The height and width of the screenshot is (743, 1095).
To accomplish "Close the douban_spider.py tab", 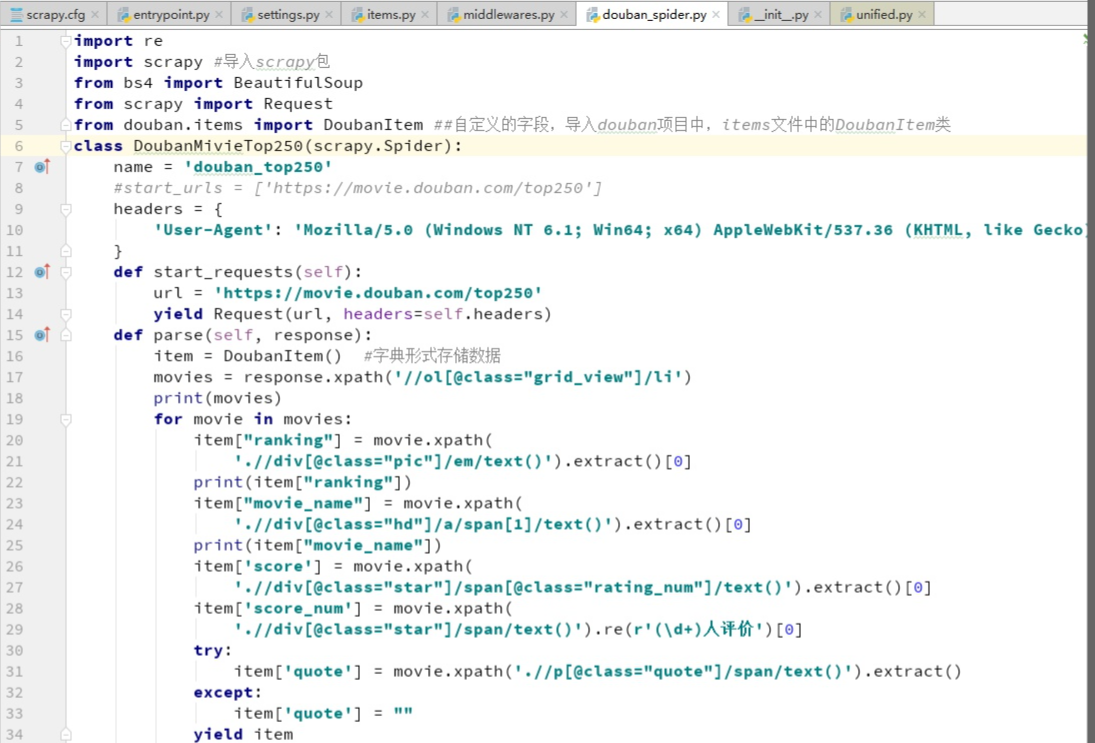I will (x=716, y=14).
